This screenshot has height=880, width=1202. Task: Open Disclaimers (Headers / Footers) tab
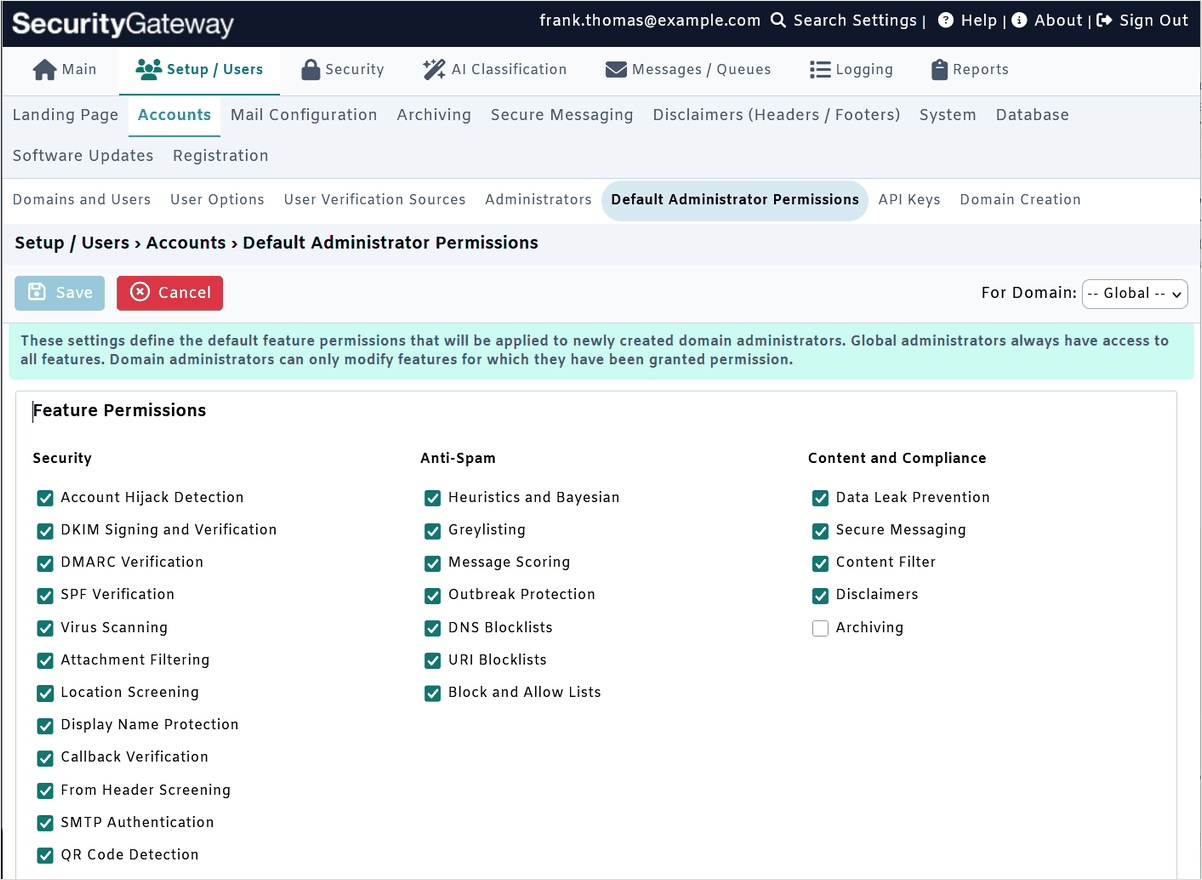point(777,115)
